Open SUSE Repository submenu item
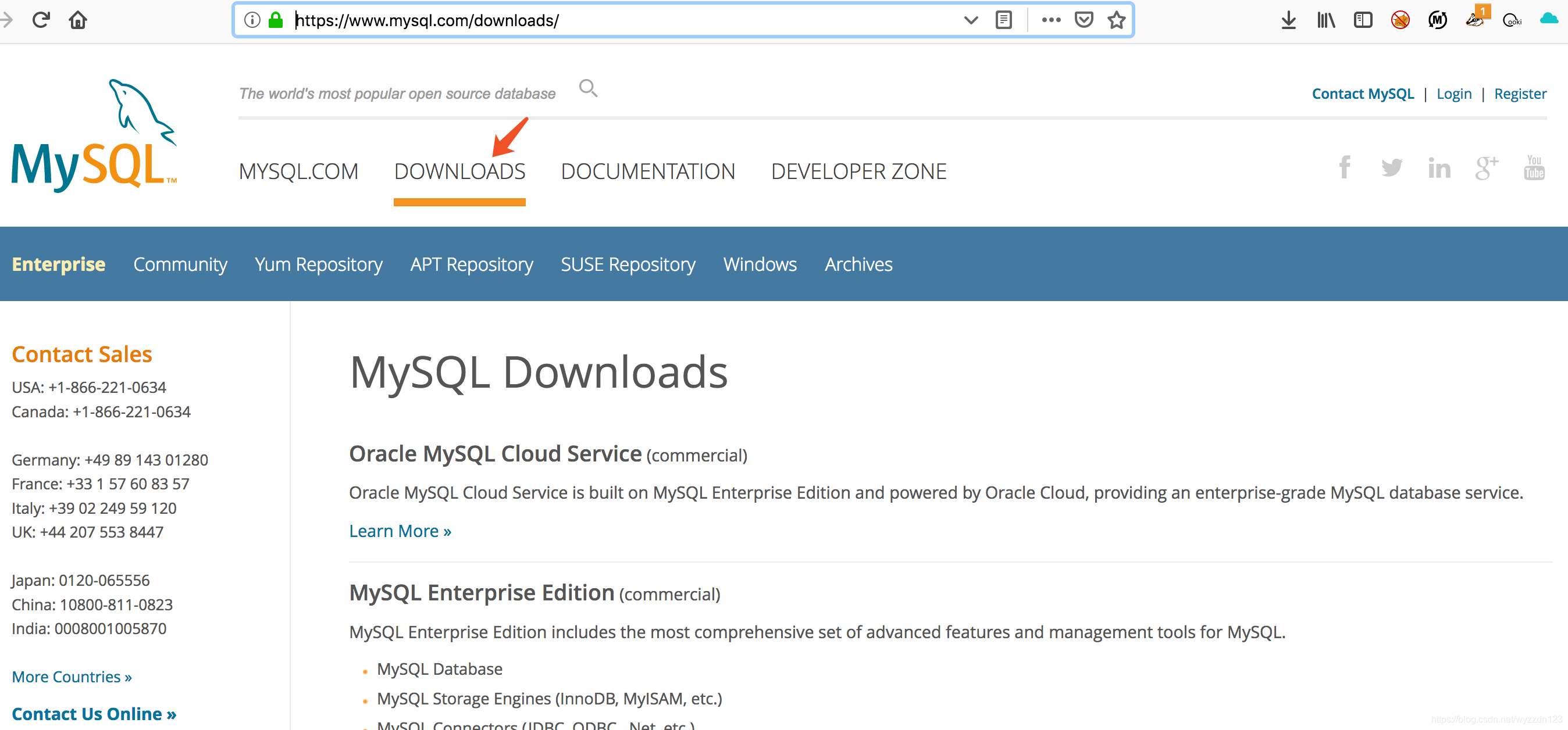 click(628, 264)
